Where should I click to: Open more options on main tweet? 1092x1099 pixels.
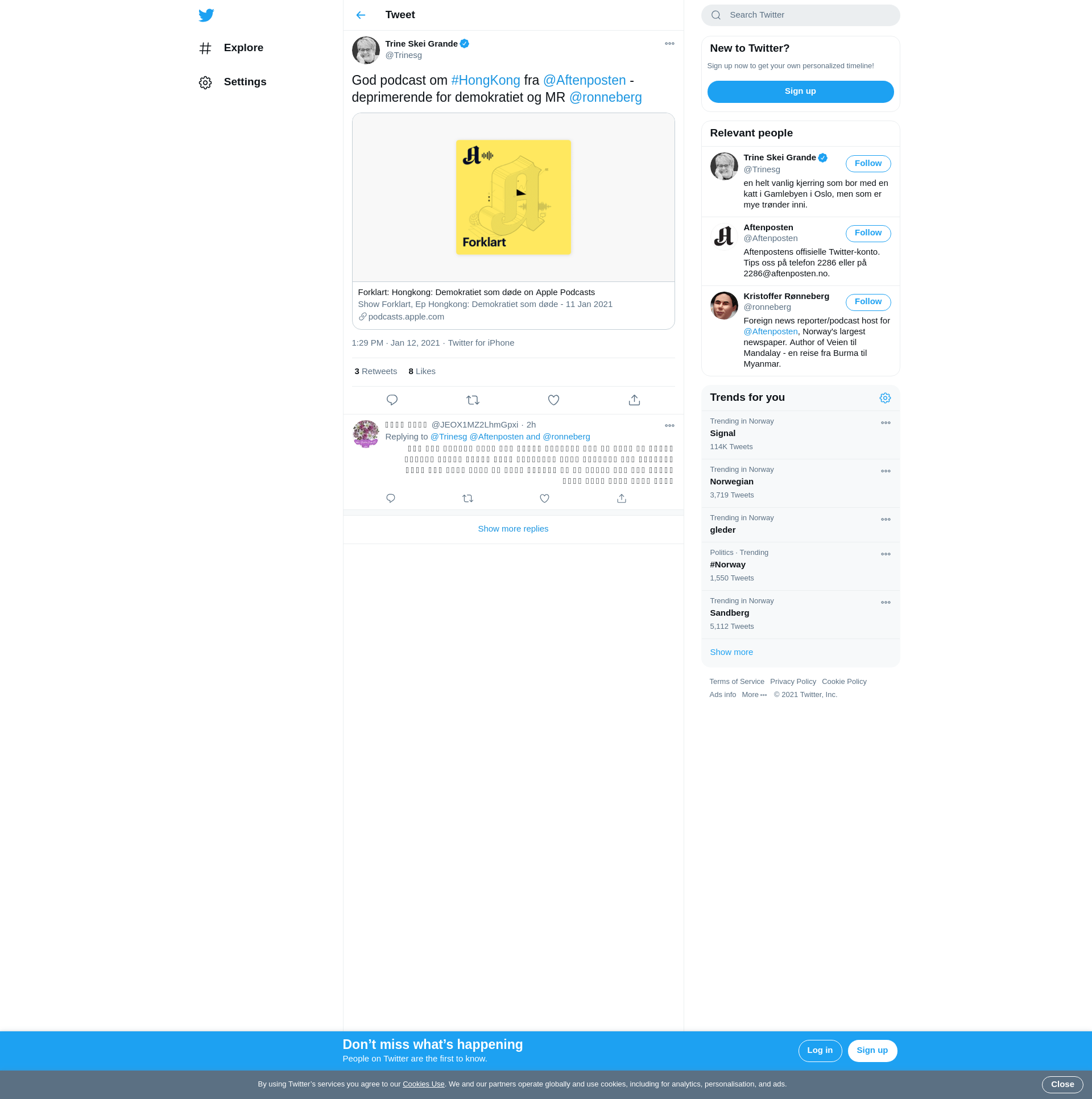click(x=669, y=44)
